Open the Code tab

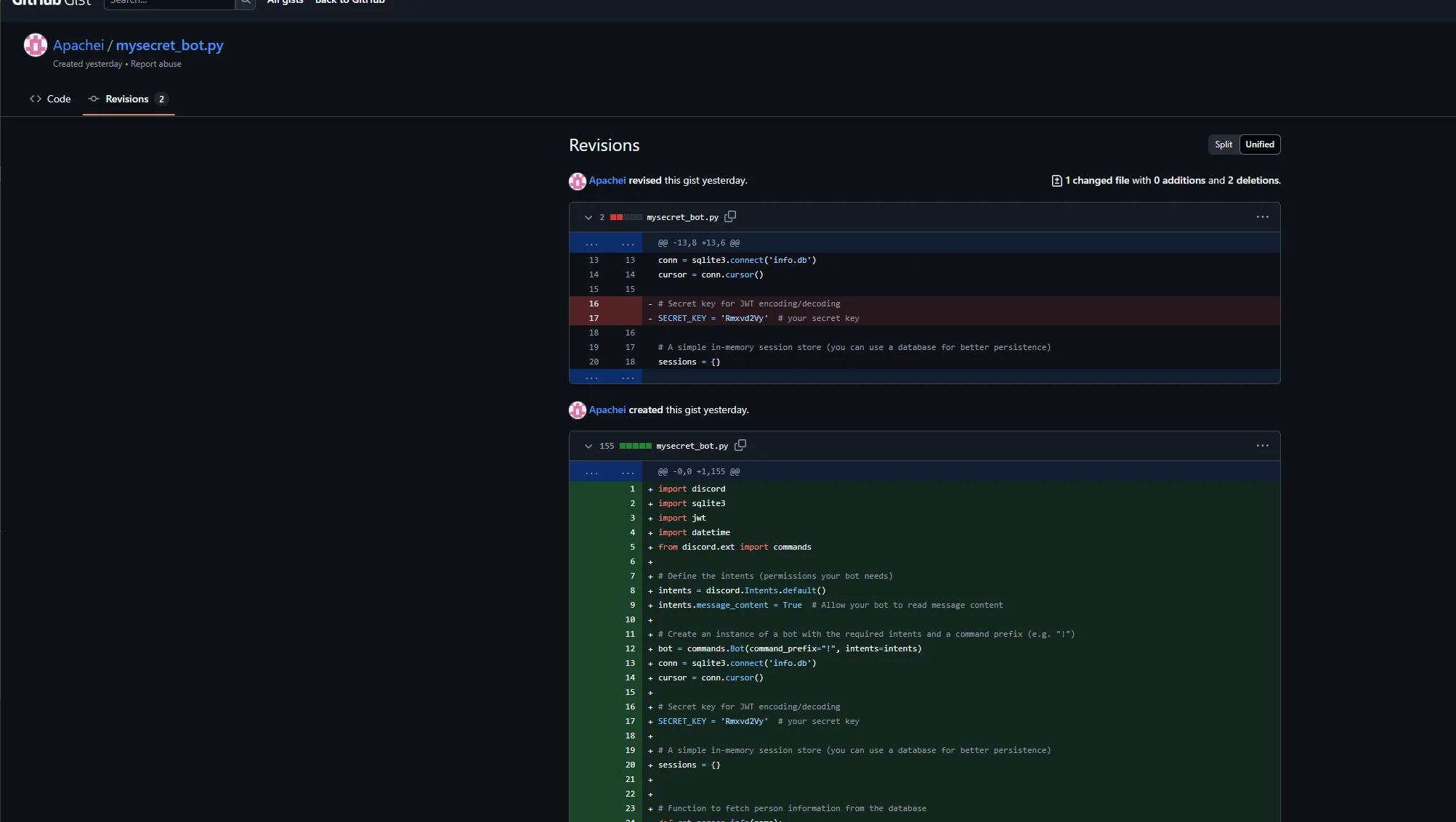coord(50,99)
